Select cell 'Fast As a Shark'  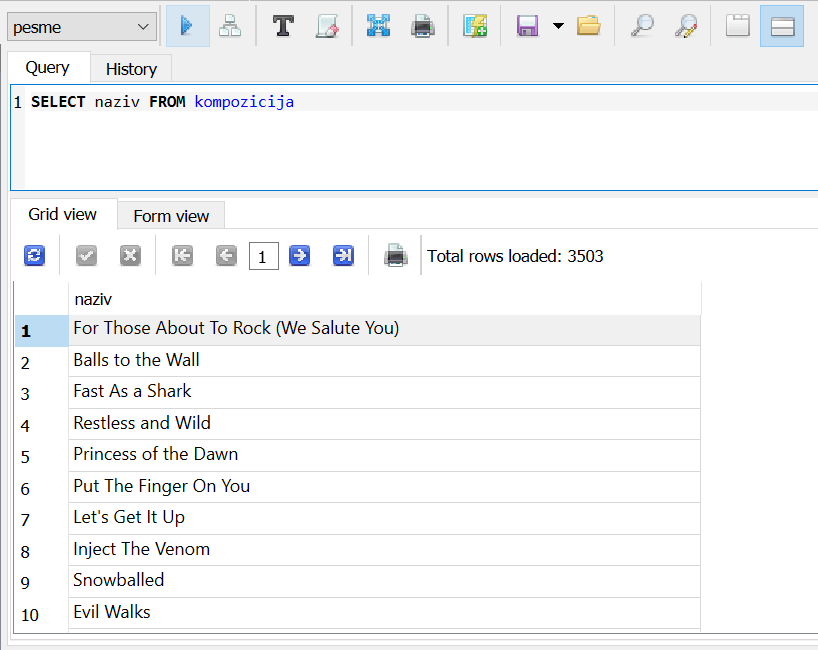point(384,392)
